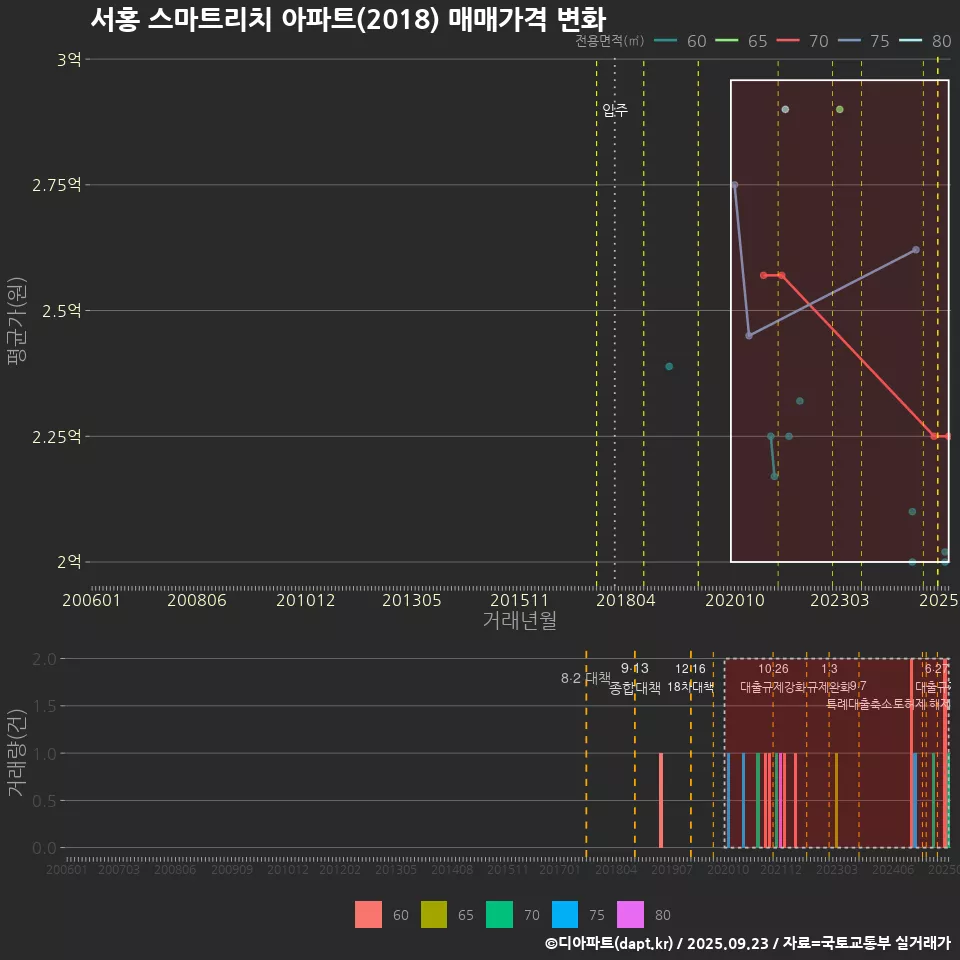
Task: Click the 입주 marker label
Action: coord(615,110)
